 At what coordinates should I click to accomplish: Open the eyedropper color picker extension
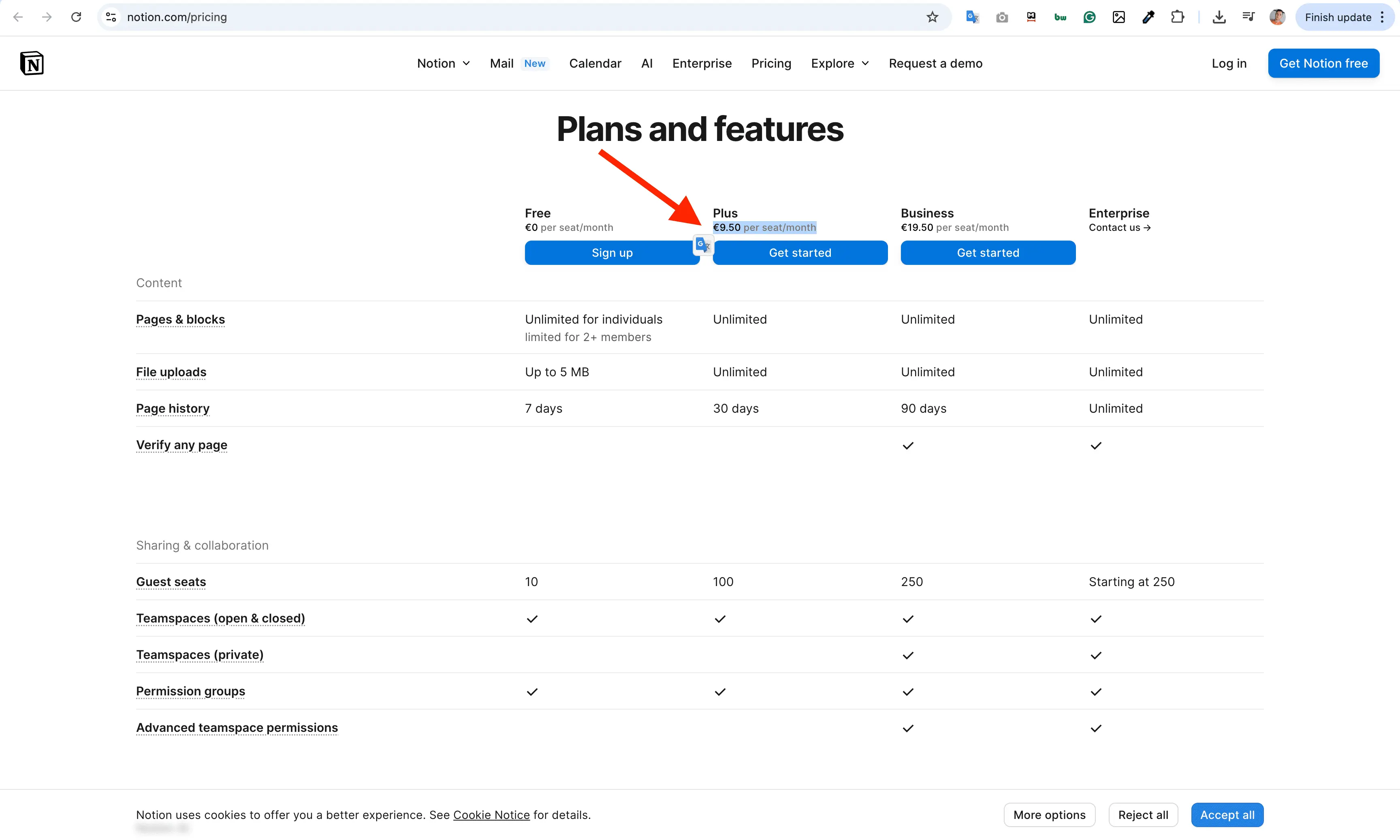point(1148,17)
